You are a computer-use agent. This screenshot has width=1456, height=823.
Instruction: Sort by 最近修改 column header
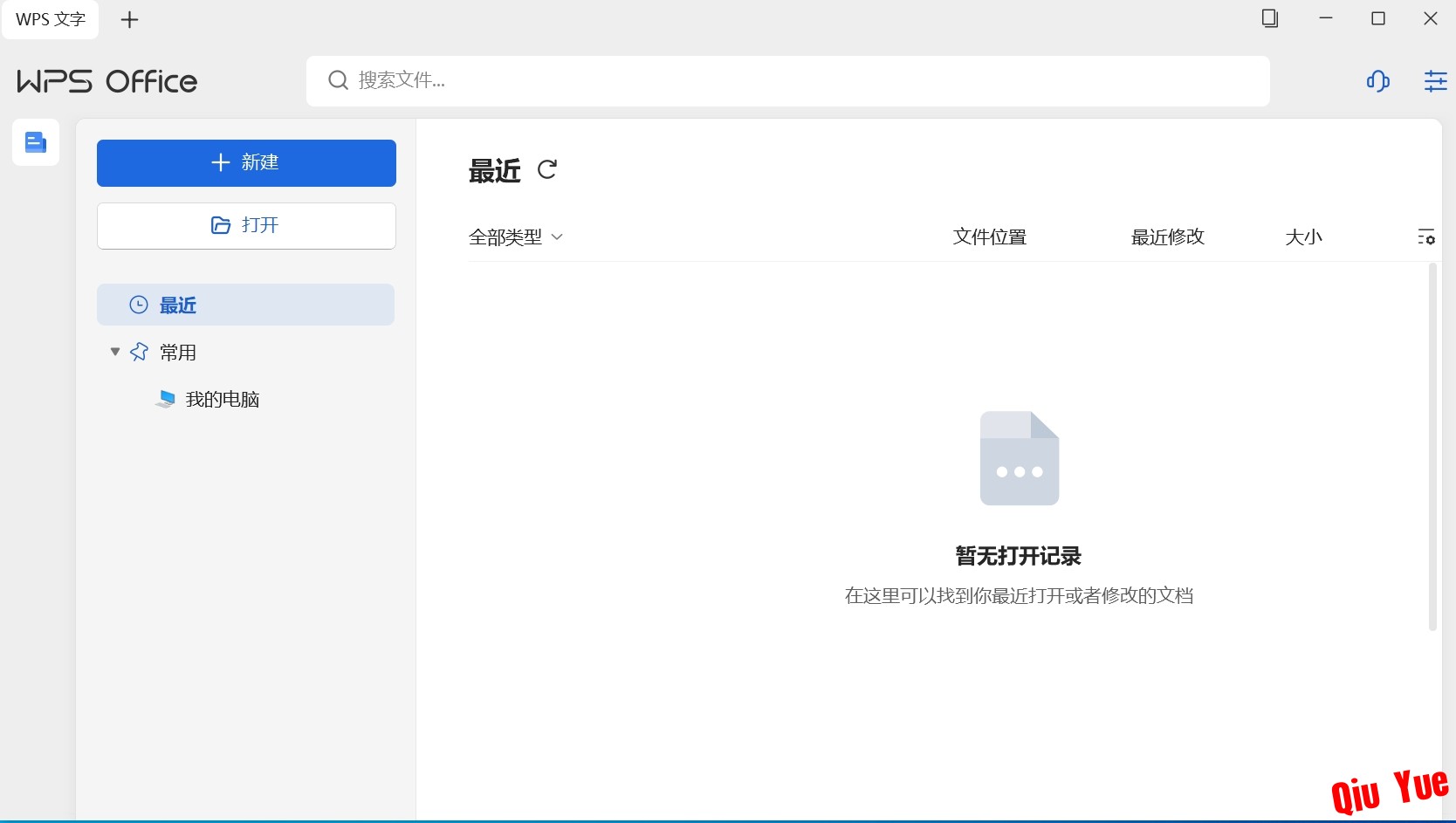1168,237
